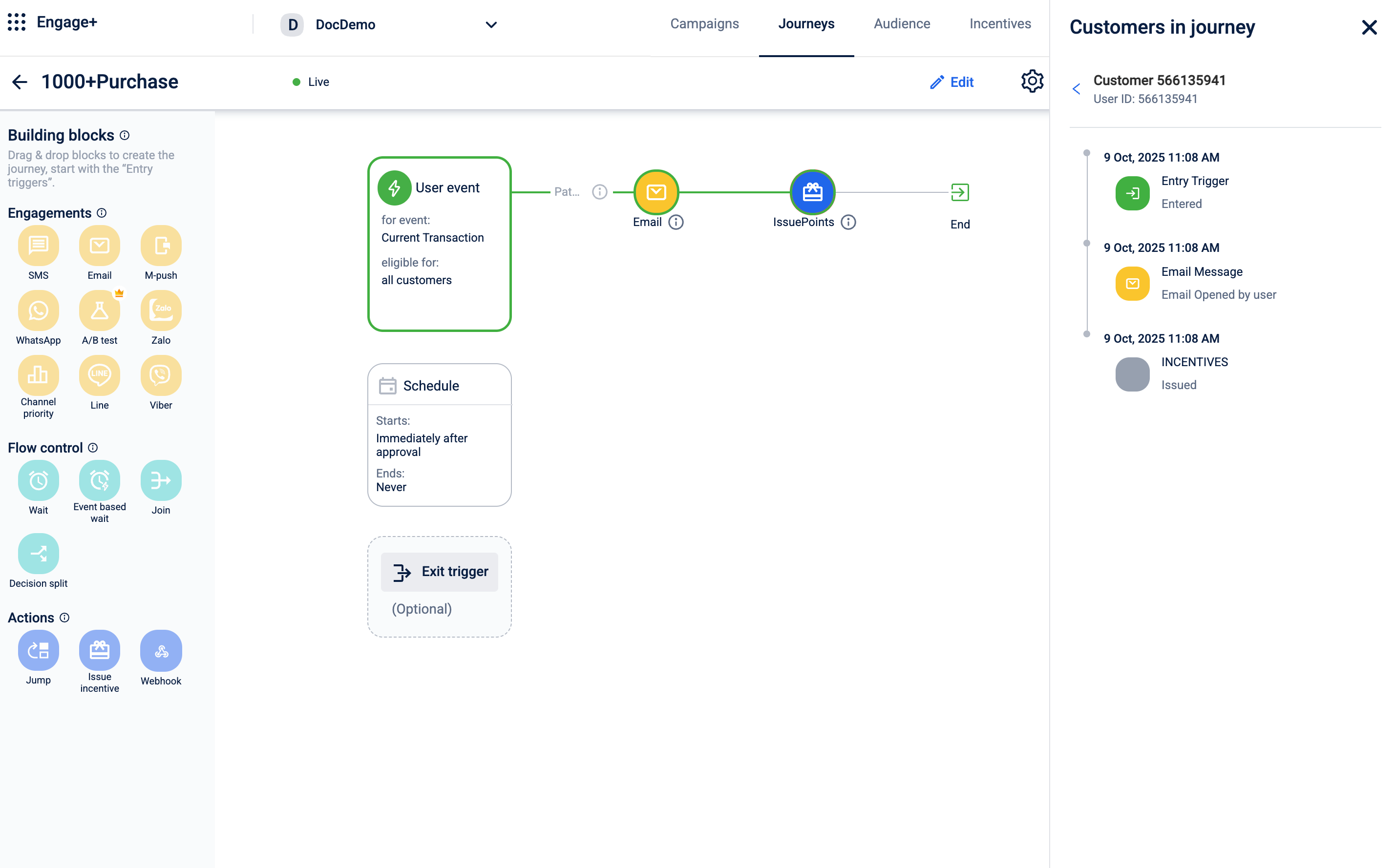
Task: Open the User event entry trigger card
Action: 439,244
